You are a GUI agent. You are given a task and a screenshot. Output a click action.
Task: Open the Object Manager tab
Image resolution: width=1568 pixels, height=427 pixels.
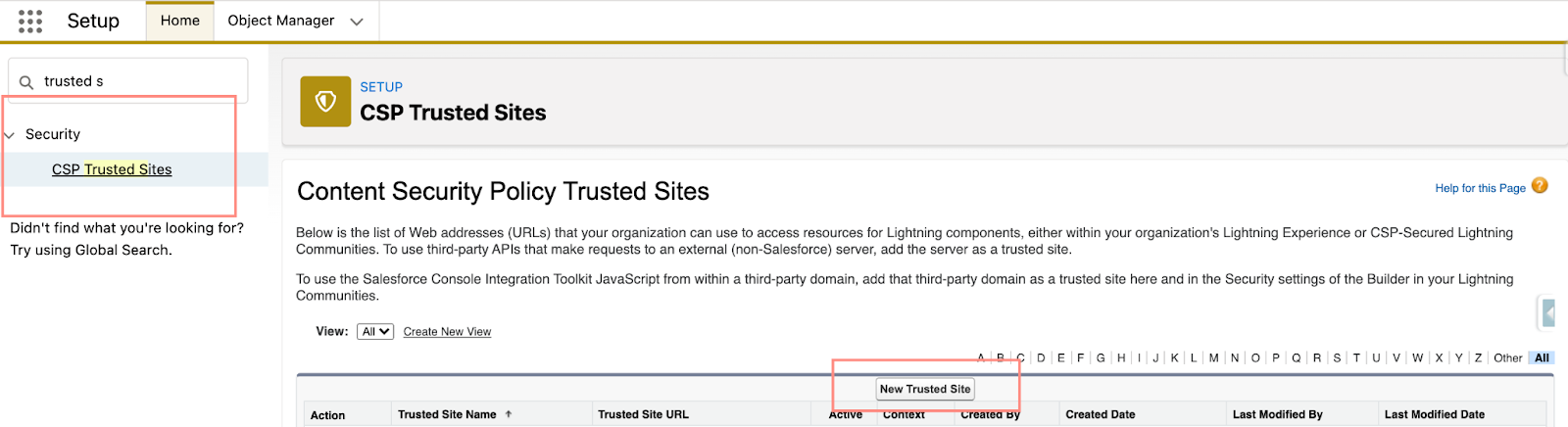[x=280, y=21]
